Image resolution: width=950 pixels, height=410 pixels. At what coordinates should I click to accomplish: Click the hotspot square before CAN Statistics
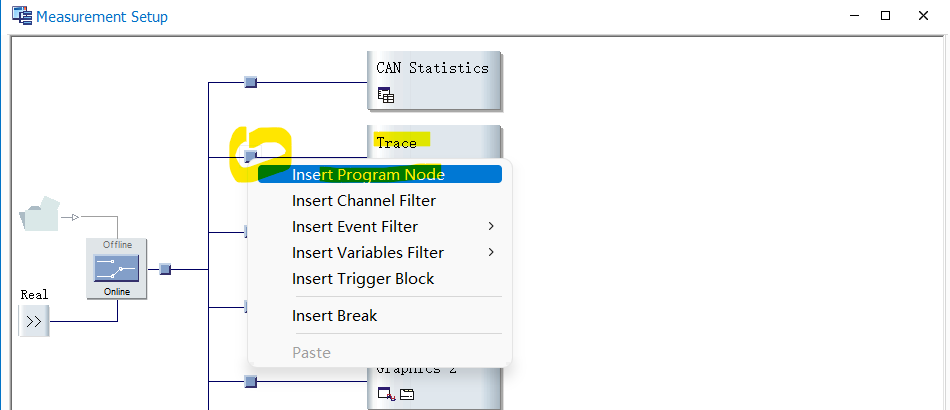pyautogui.click(x=251, y=82)
